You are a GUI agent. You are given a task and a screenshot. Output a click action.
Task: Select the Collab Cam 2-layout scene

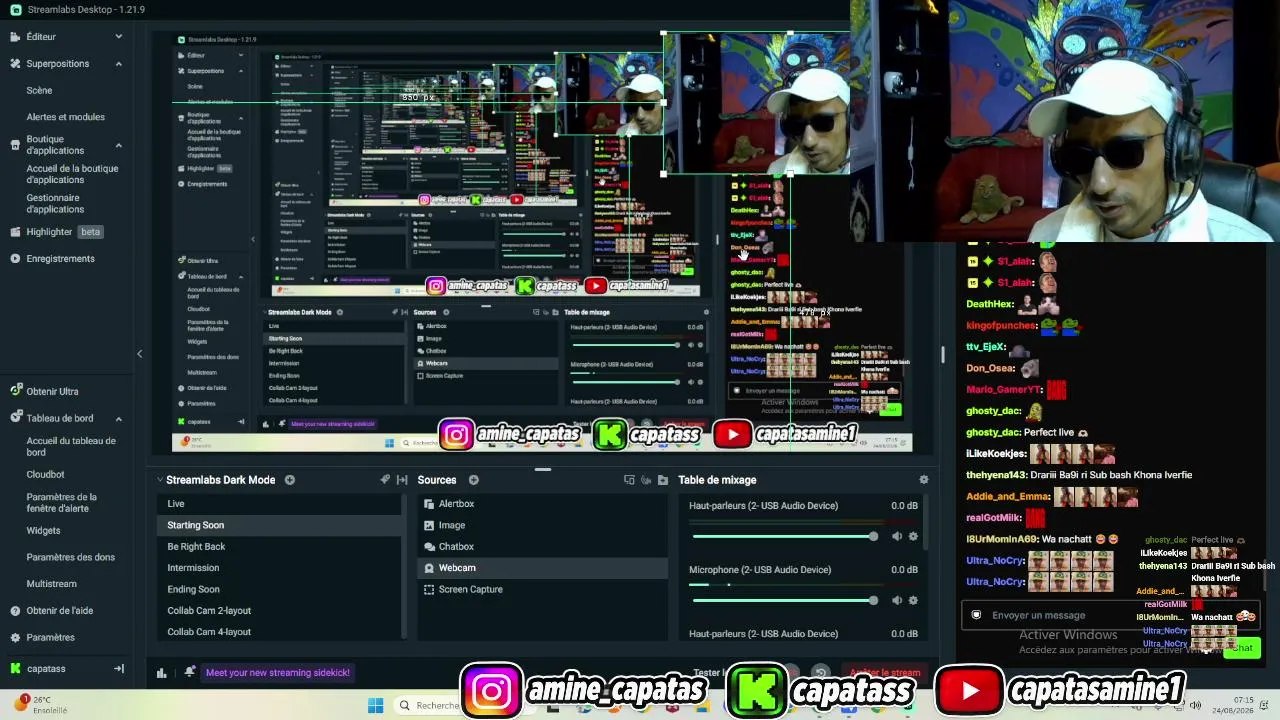click(279, 611)
